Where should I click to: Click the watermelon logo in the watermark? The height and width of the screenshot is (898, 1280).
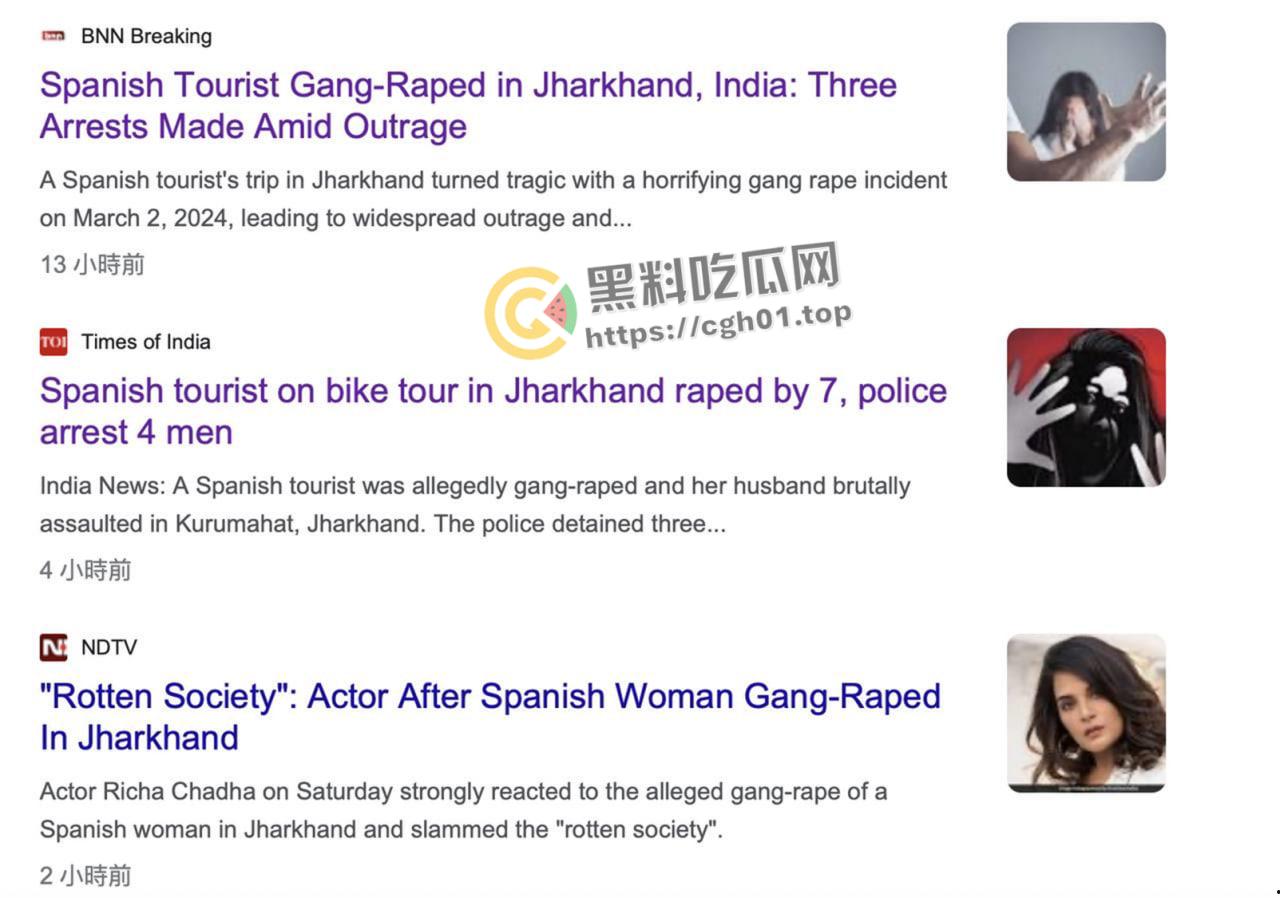coord(531,313)
